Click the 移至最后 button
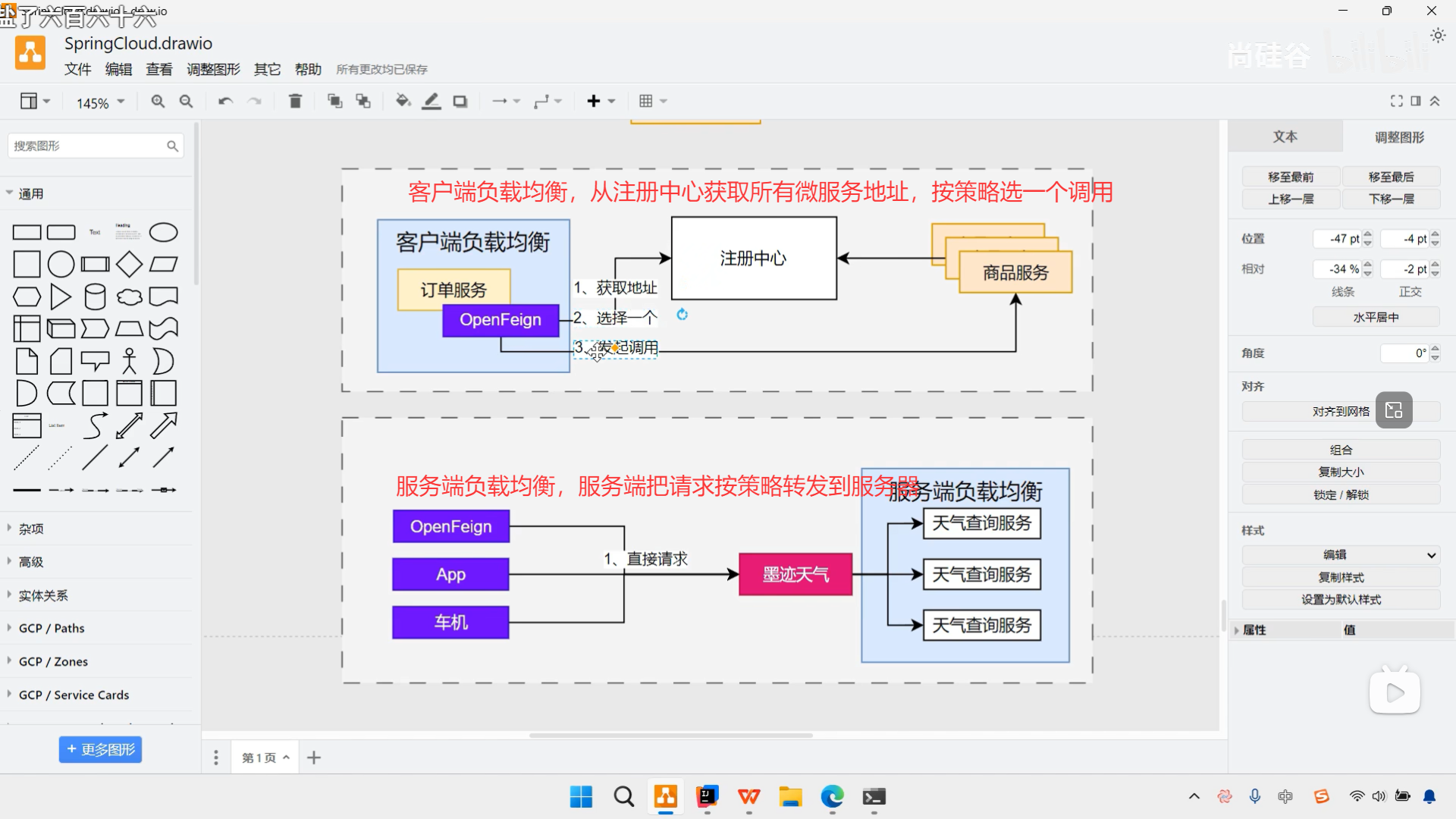This screenshot has width=1456, height=819. coord(1391,177)
